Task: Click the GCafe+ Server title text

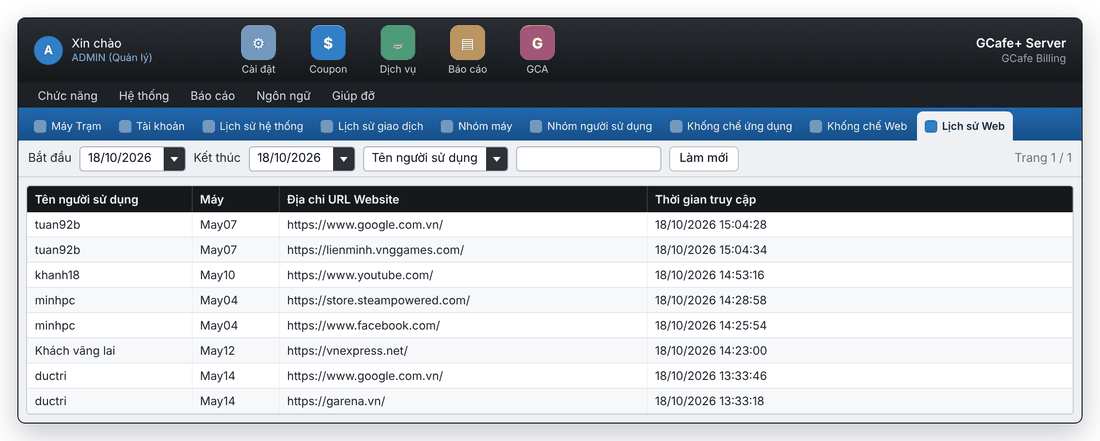Action: 1021,43
